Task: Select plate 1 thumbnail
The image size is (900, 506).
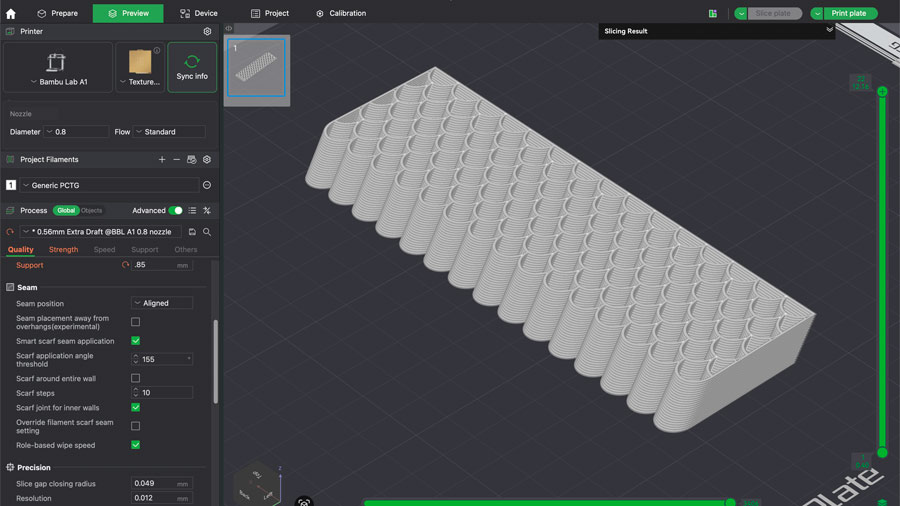Action: (x=257, y=68)
